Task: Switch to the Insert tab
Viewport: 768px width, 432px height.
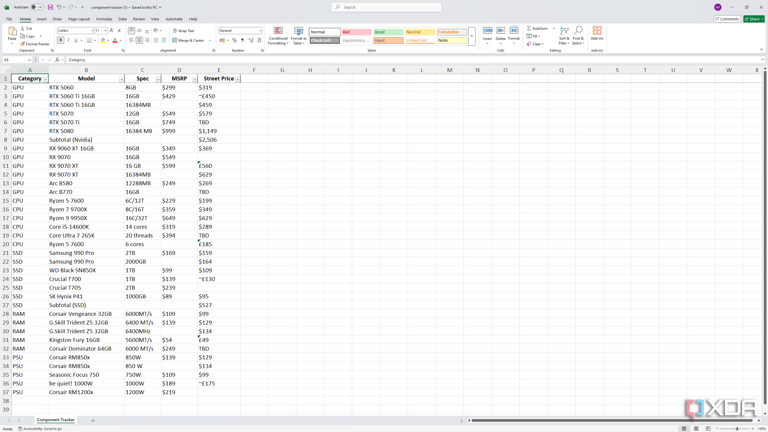Action: tap(42, 19)
